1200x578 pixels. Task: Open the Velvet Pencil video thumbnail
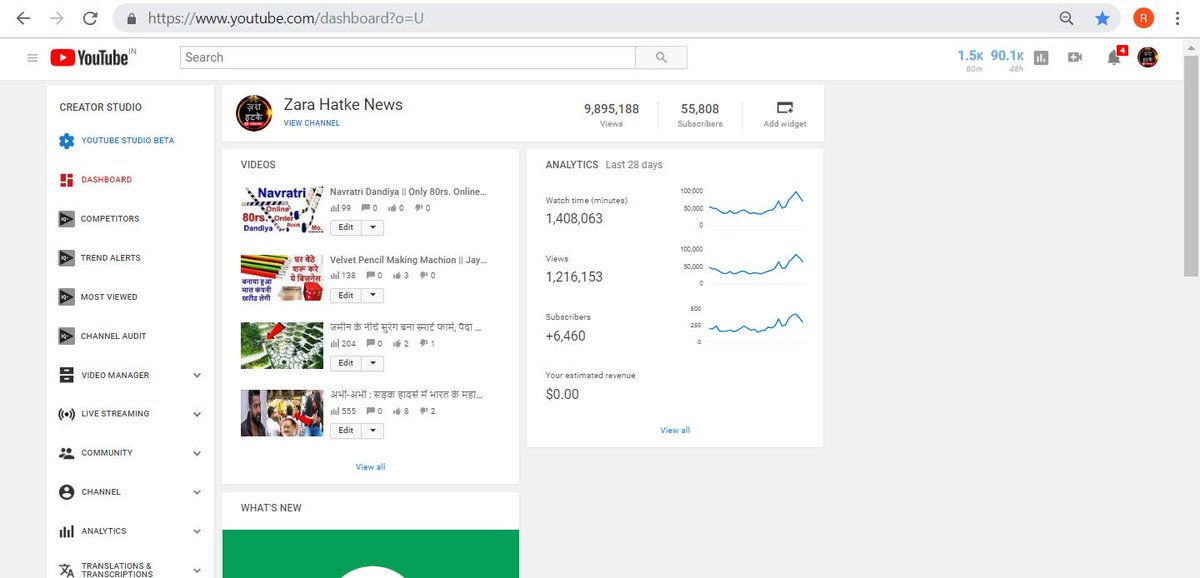(282, 278)
